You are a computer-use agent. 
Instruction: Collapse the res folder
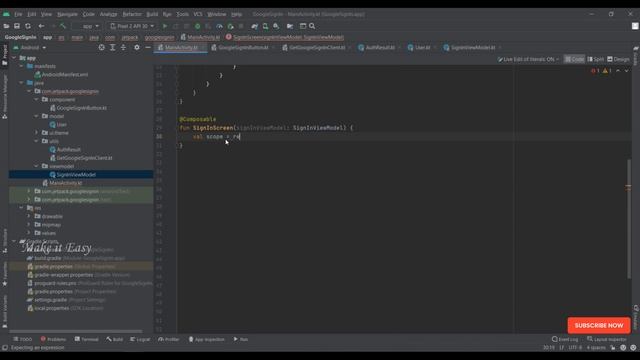point(22,208)
